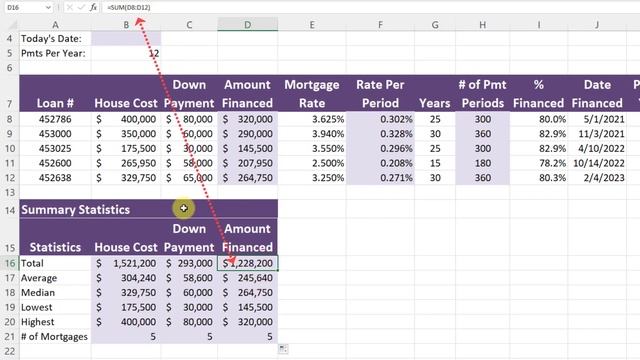The height and width of the screenshot is (360, 640).
Task: Click the "Date Financed" header cell
Action: point(597,93)
